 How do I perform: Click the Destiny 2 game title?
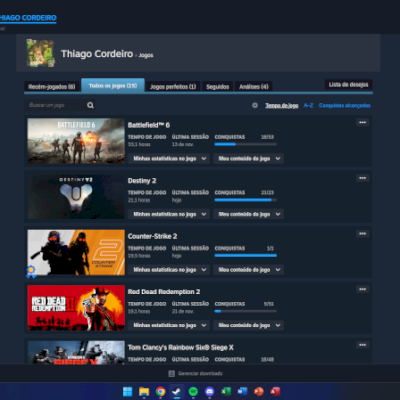point(142,181)
